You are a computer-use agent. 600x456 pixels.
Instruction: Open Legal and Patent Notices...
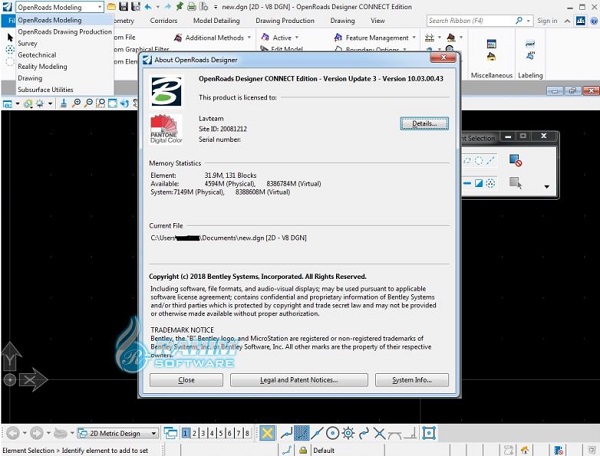(299, 380)
